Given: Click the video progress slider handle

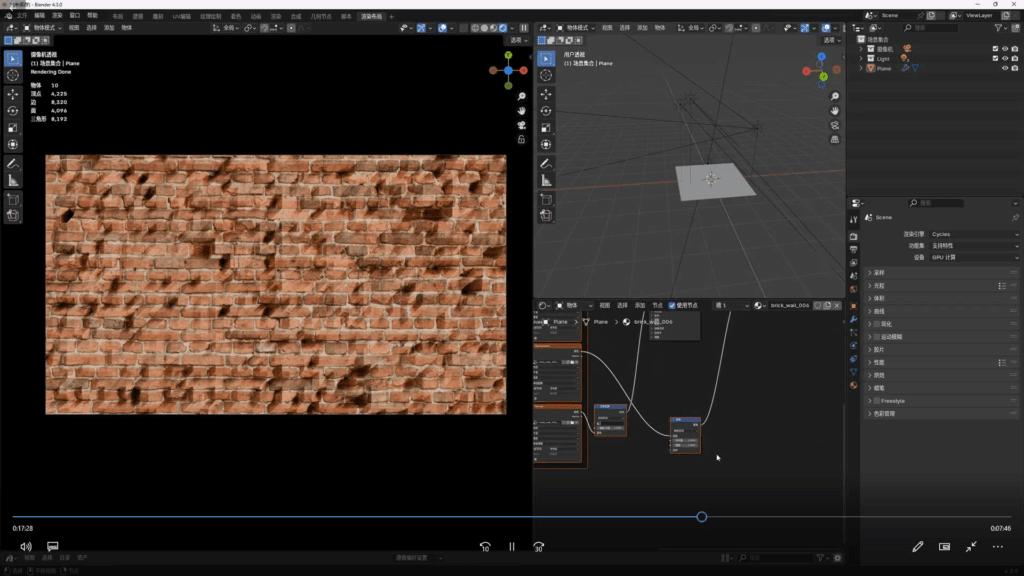Looking at the screenshot, I should tap(701, 517).
